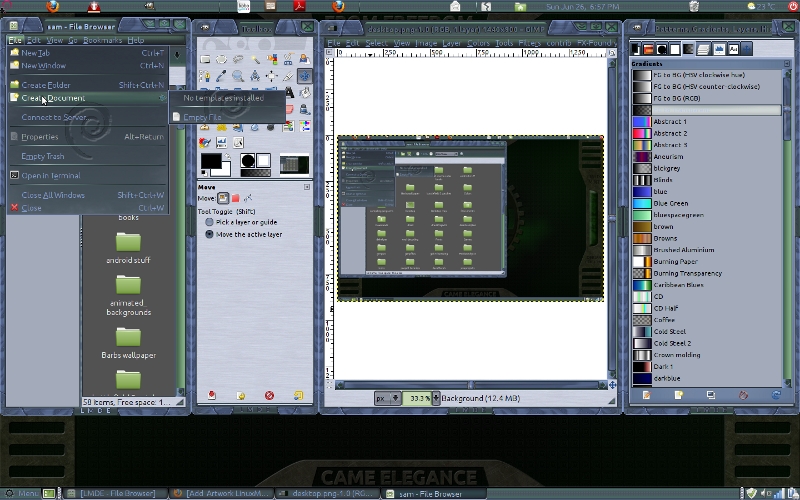Switch to the Brushes tab in dock
Screen dimensions: 800x500
662,49
